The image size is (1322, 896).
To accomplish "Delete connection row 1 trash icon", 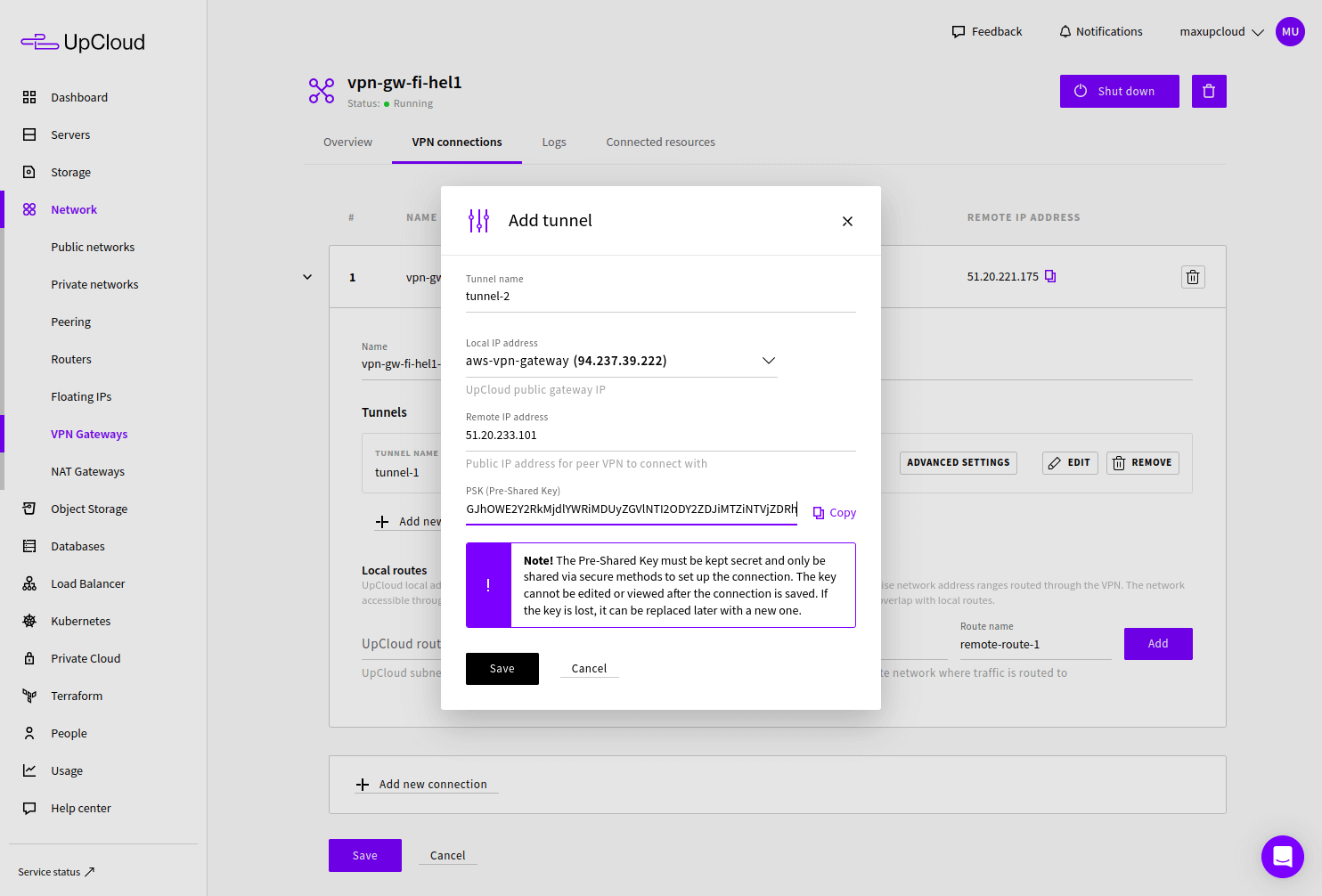I will pyautogui.click(x=1193, y=277).
